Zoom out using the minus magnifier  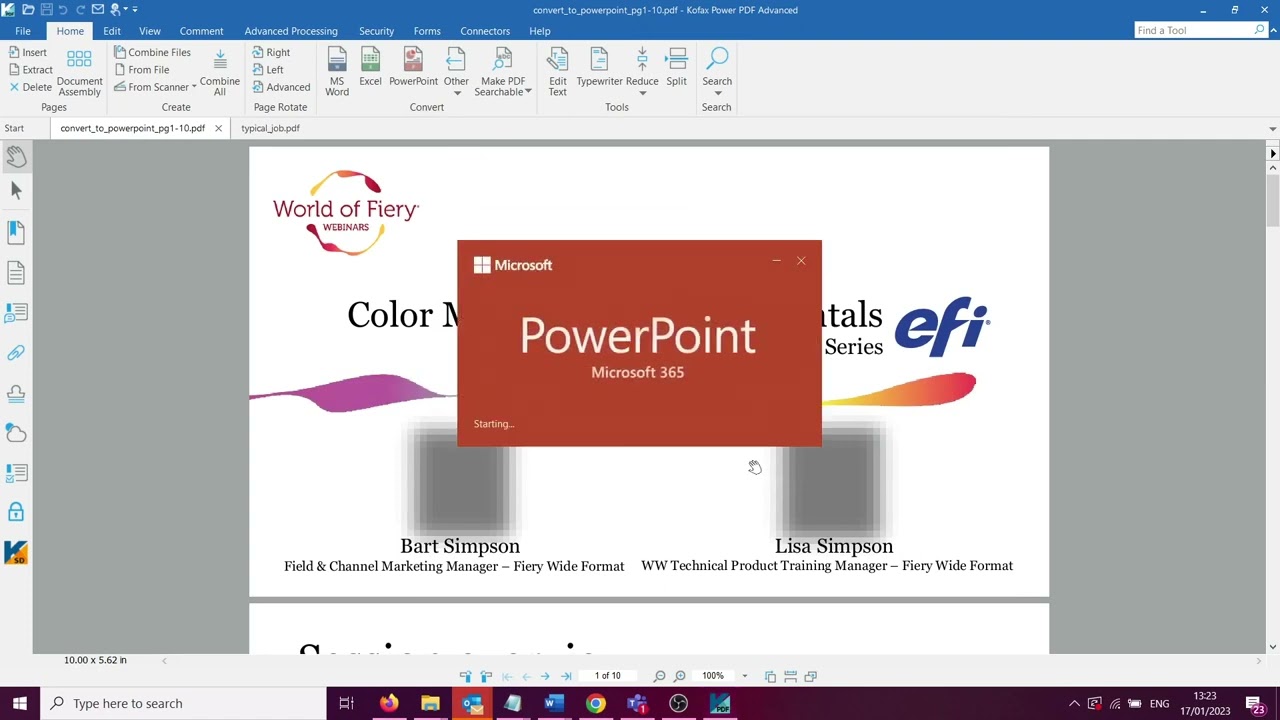(659, 676)
